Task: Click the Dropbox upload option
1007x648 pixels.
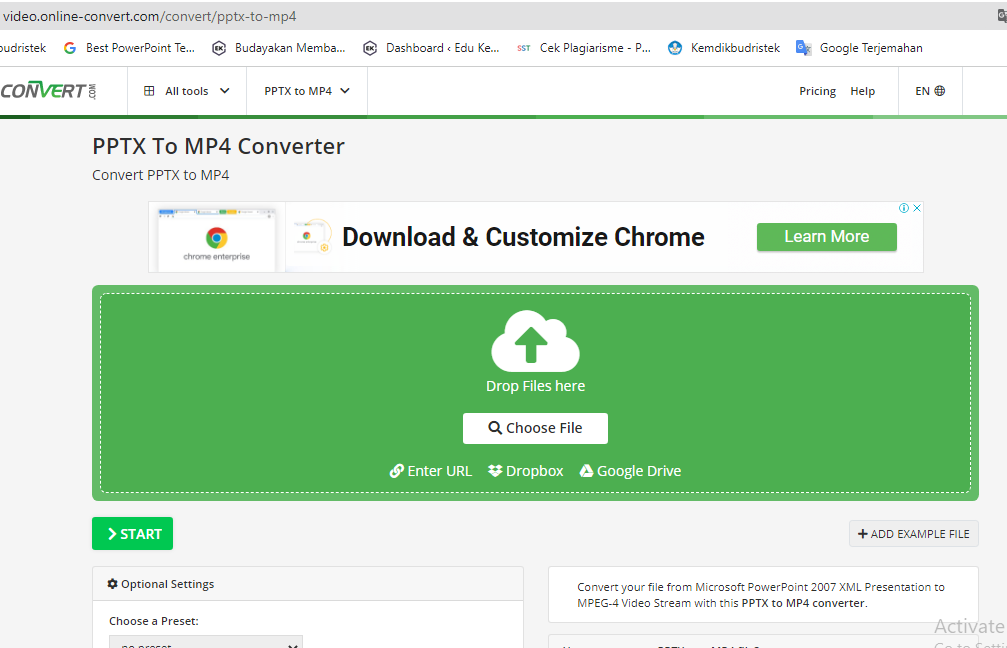Action: click(526, 471)
